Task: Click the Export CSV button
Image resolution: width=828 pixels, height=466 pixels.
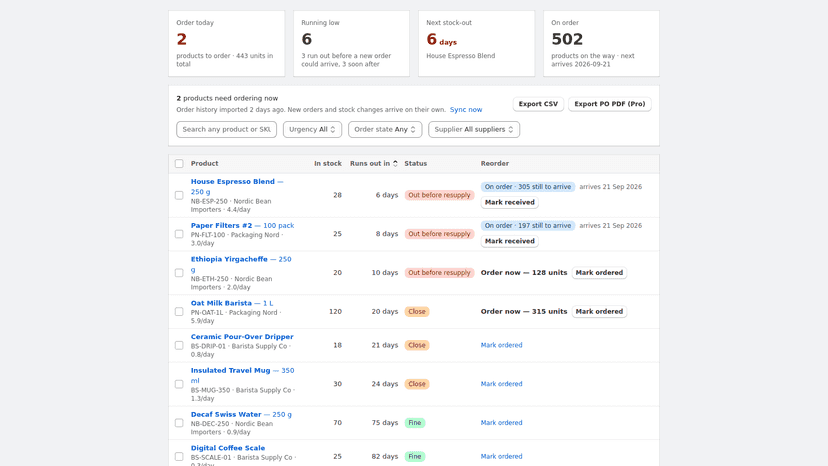Action: tap(538, 104)
